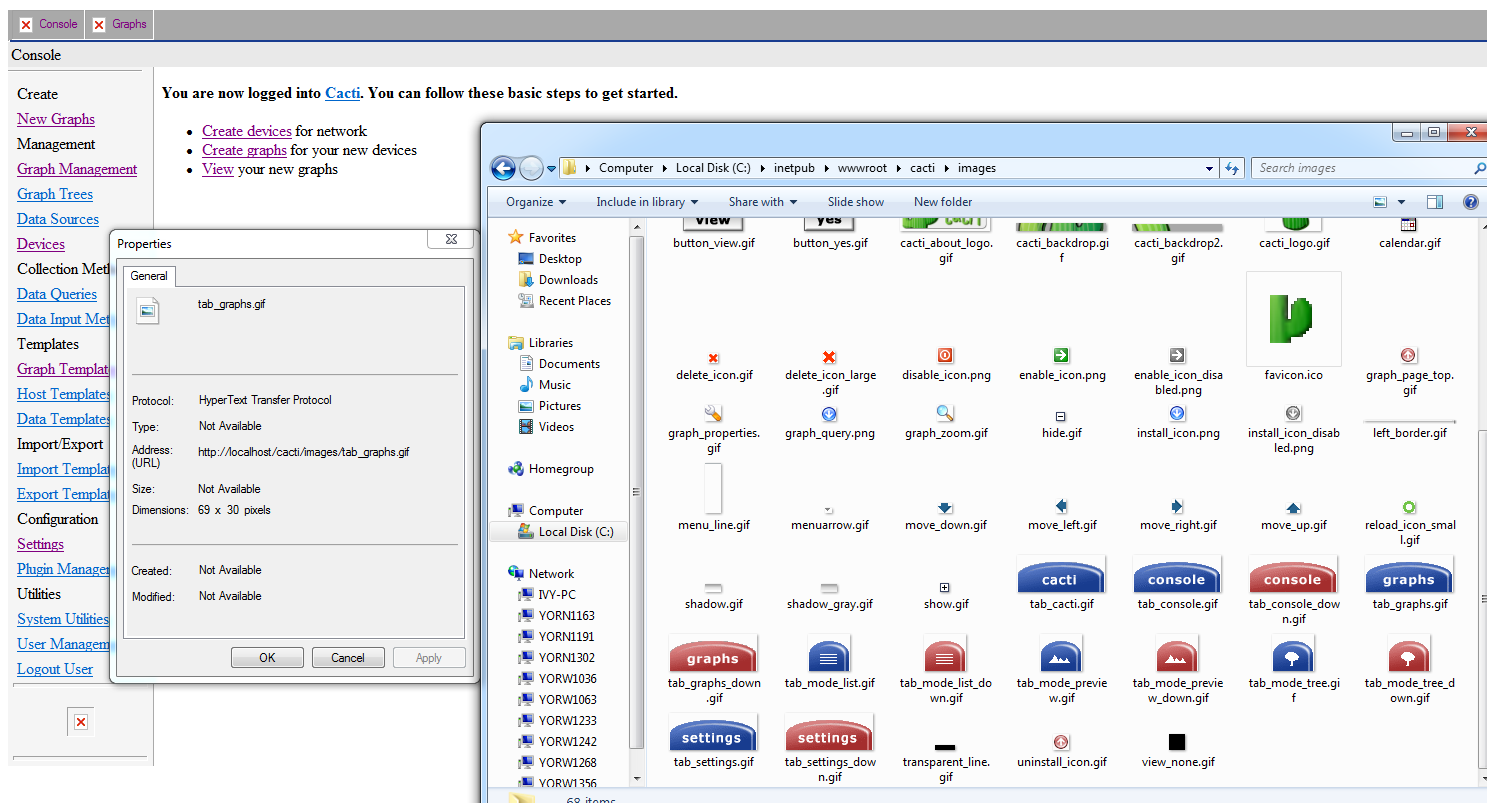Open change view options dropdown arrow
1487x803 pixels.
coord(1401,202)
